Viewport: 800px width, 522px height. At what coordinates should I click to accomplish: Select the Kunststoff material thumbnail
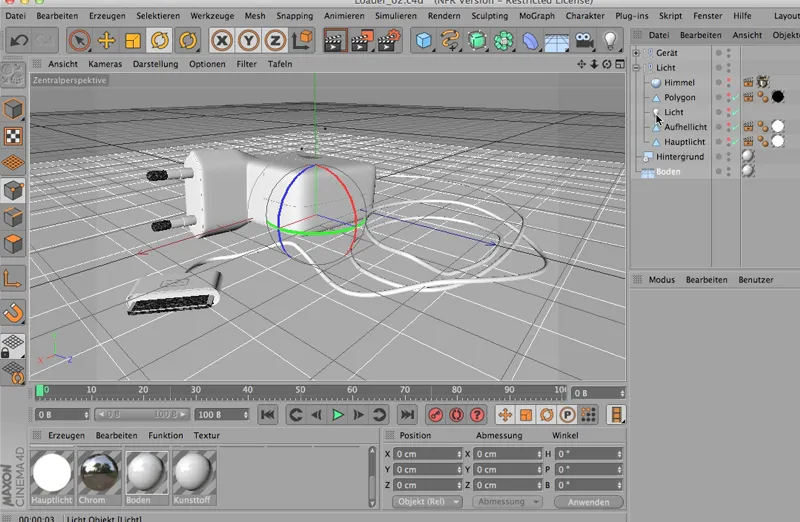pyautogui.click(x=194, y=477)
